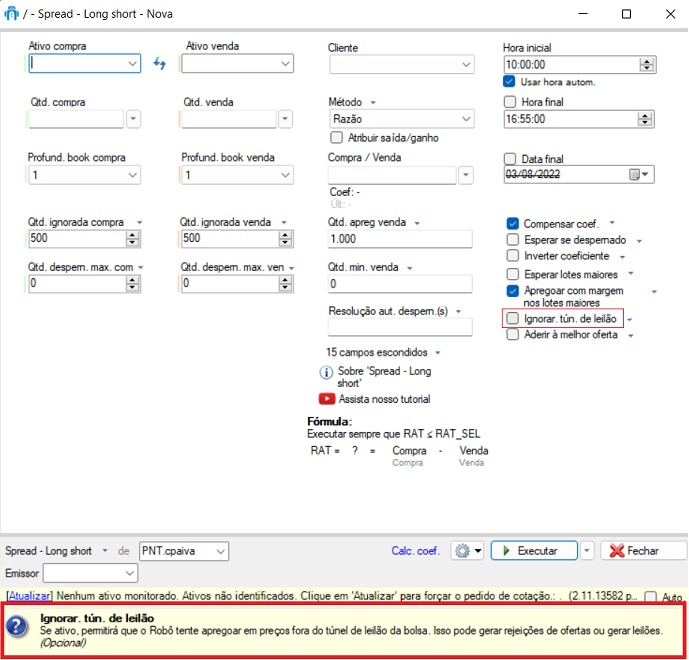Uncheck Usar hora autom. checkbox

pyautogui.click(x=511, y=81)
